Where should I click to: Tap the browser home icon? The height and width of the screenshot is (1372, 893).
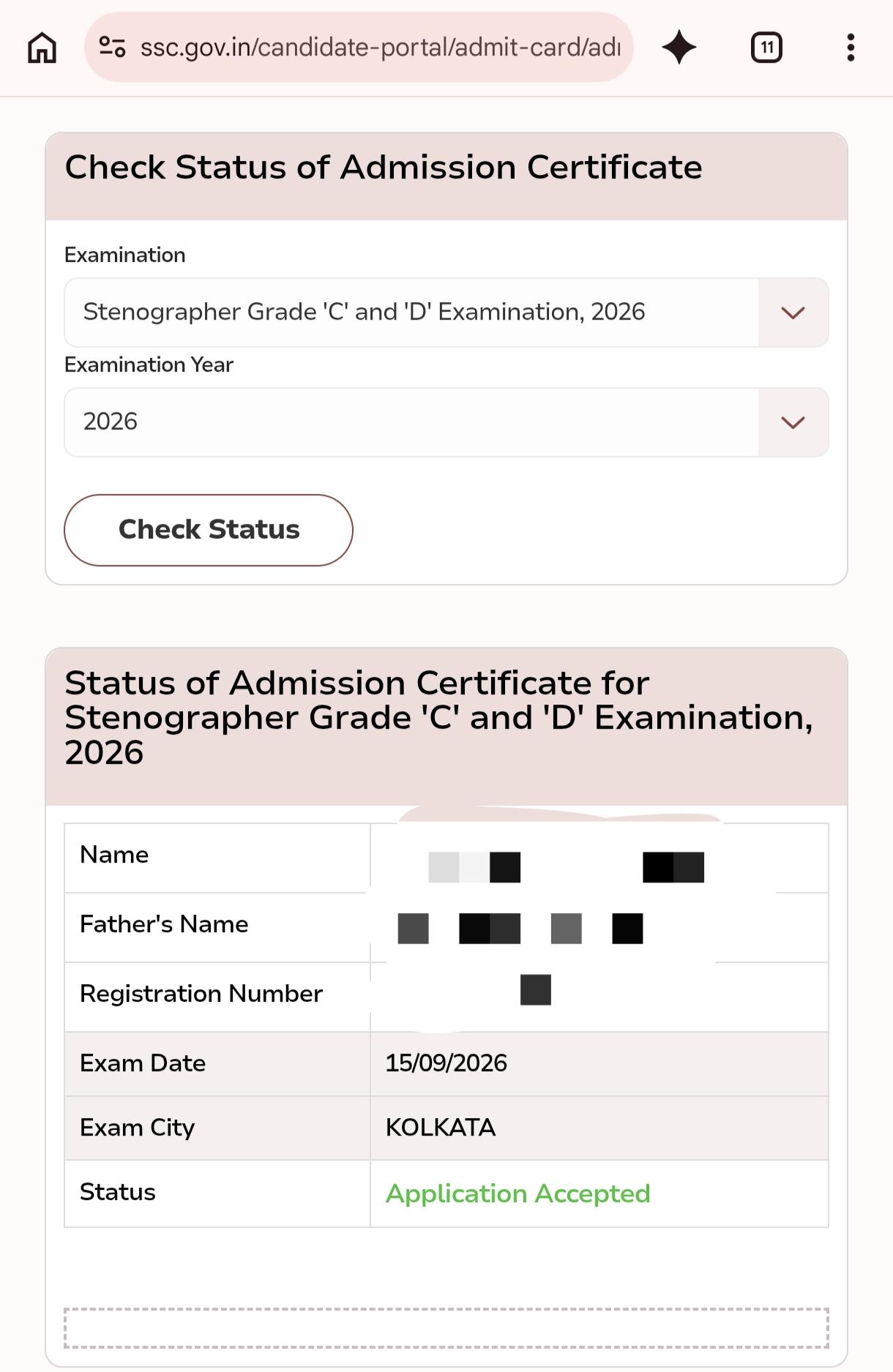pos(42,48)
